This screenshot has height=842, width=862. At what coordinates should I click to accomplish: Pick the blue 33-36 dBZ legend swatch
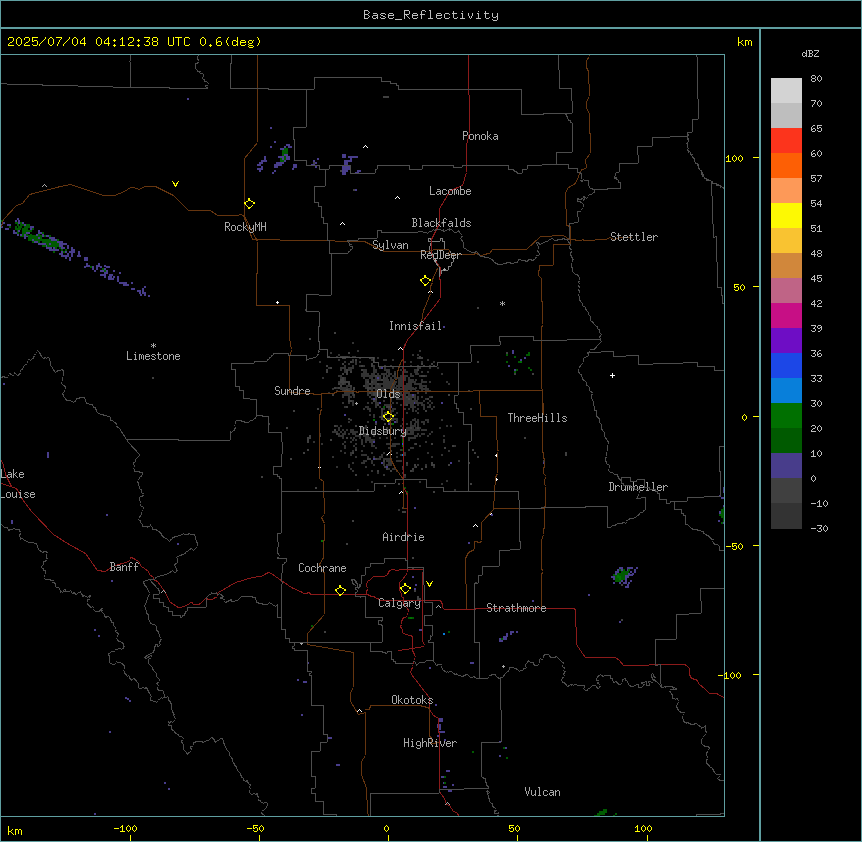[786, 365]
